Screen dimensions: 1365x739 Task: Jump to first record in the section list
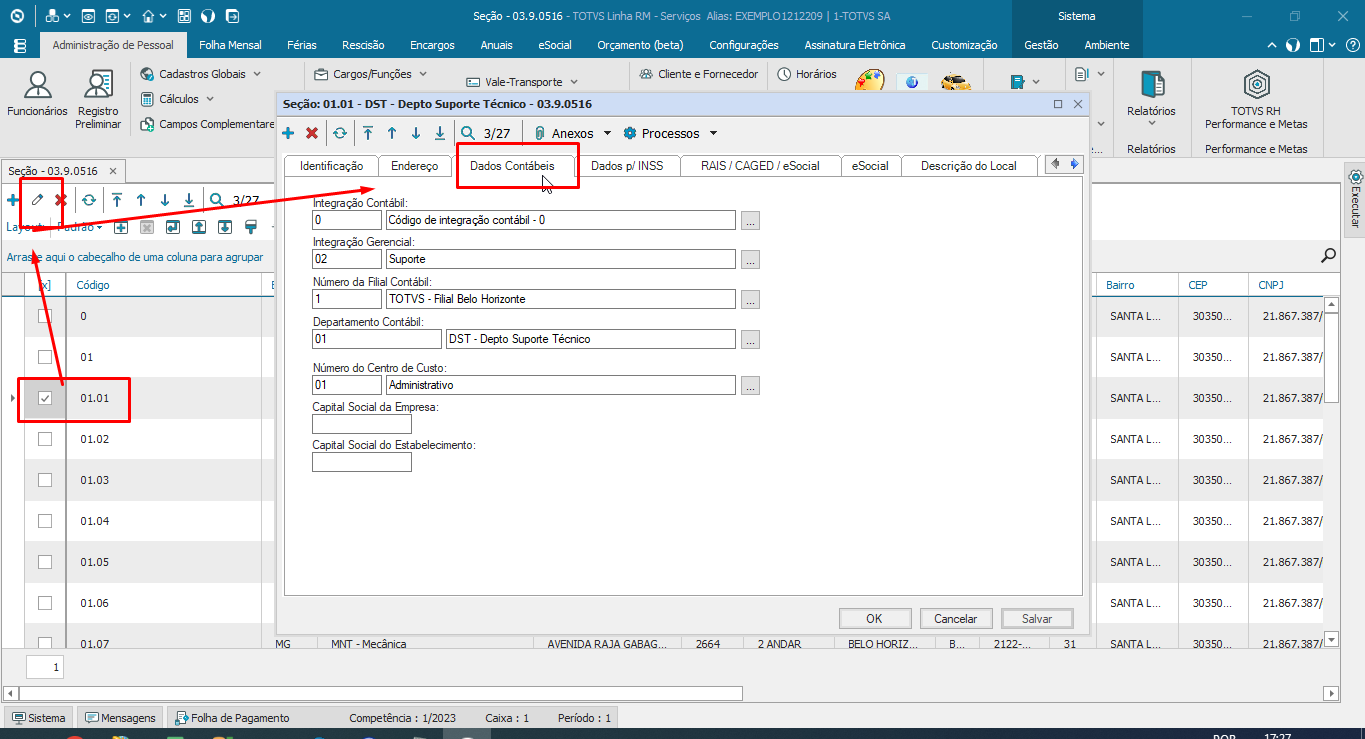click(117, 200)
